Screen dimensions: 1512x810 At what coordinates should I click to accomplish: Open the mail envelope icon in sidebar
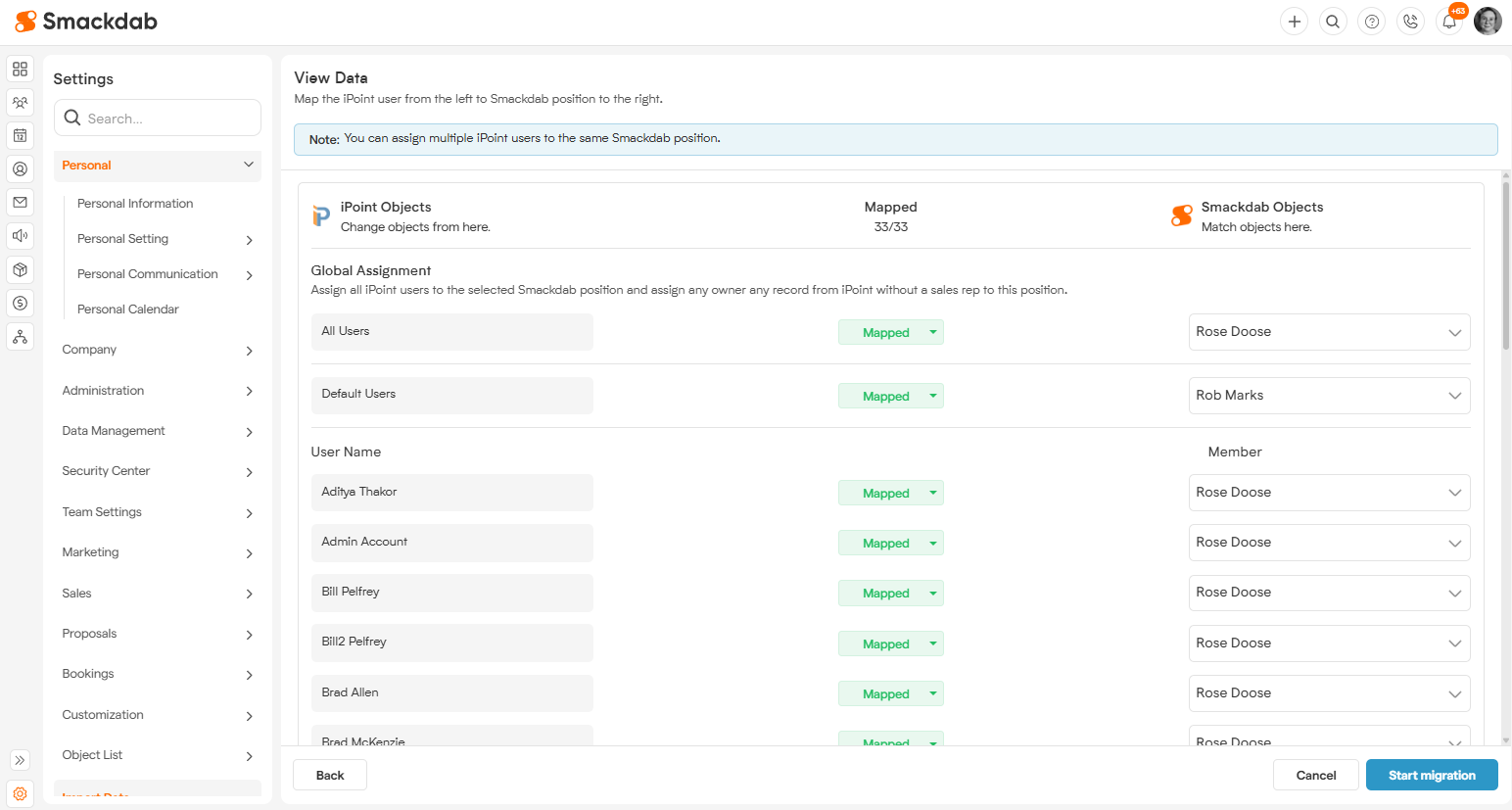(20, 202)
